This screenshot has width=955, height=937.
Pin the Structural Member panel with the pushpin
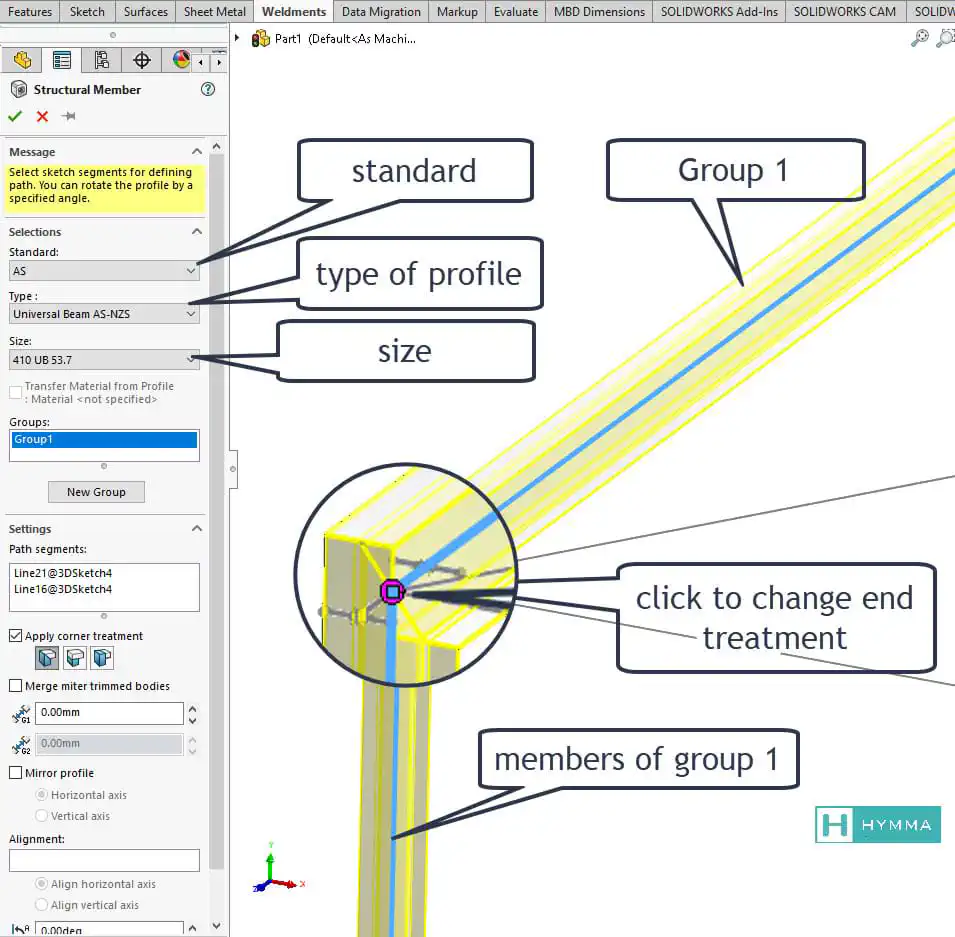[x=69, y=116]
